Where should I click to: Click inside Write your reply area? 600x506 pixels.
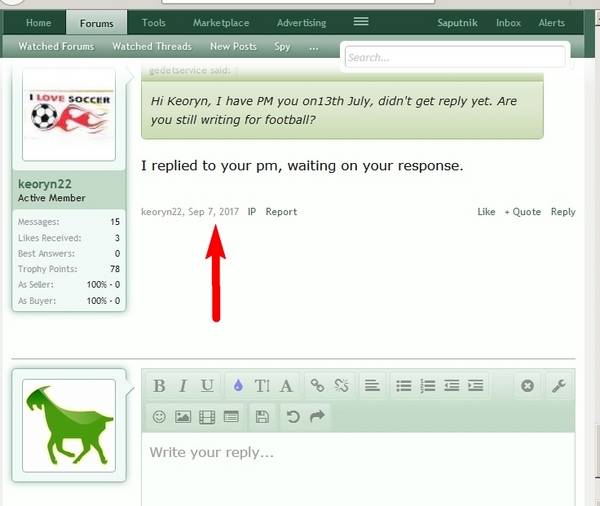pyautogui.click(x=358, y=469)
